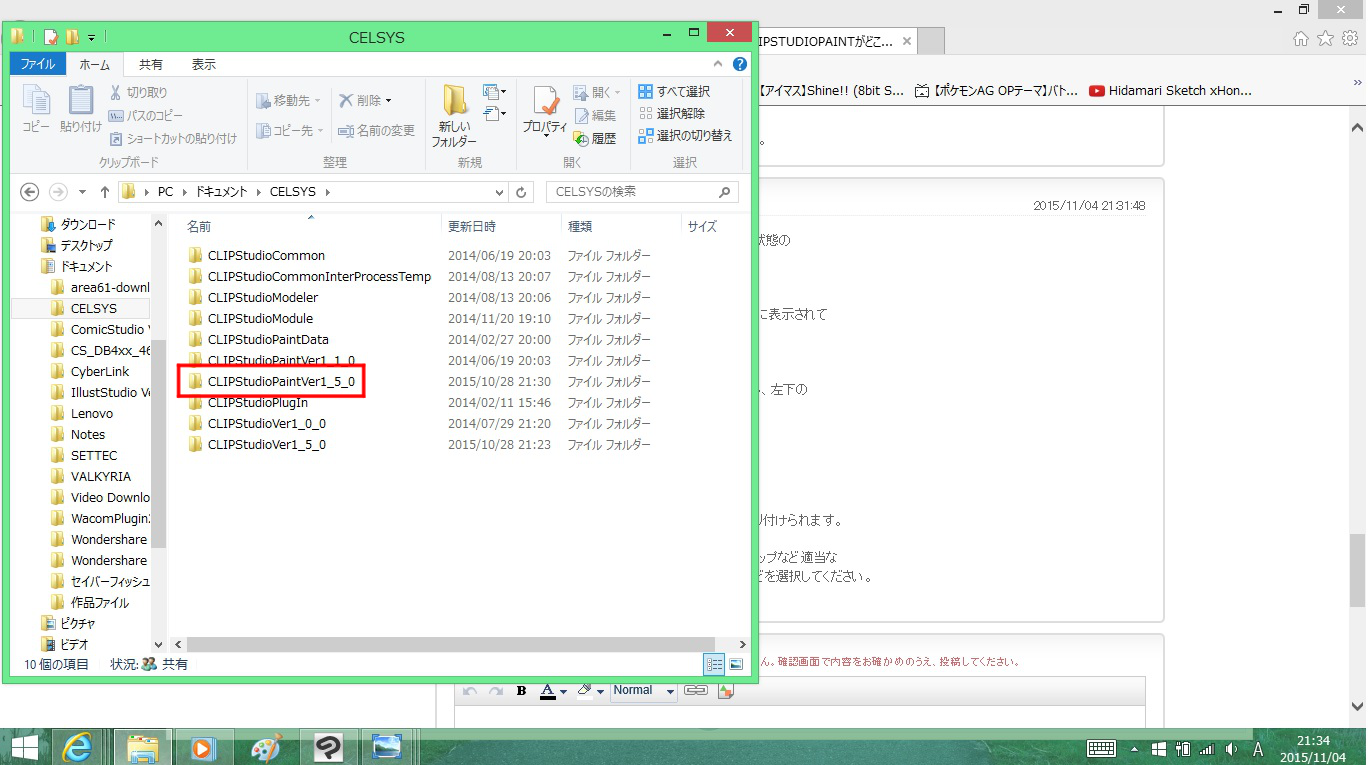
Task: Switch to Home (ホーム) ribbon tab
Action: [x=95, y=64]
